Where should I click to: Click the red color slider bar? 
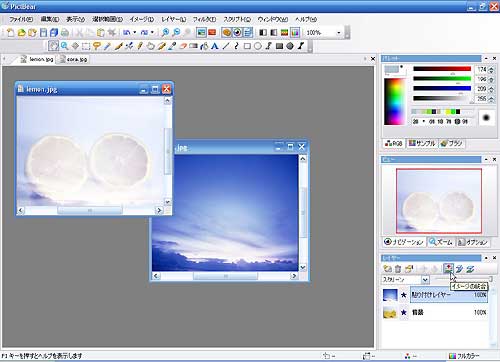coord(442,69)
